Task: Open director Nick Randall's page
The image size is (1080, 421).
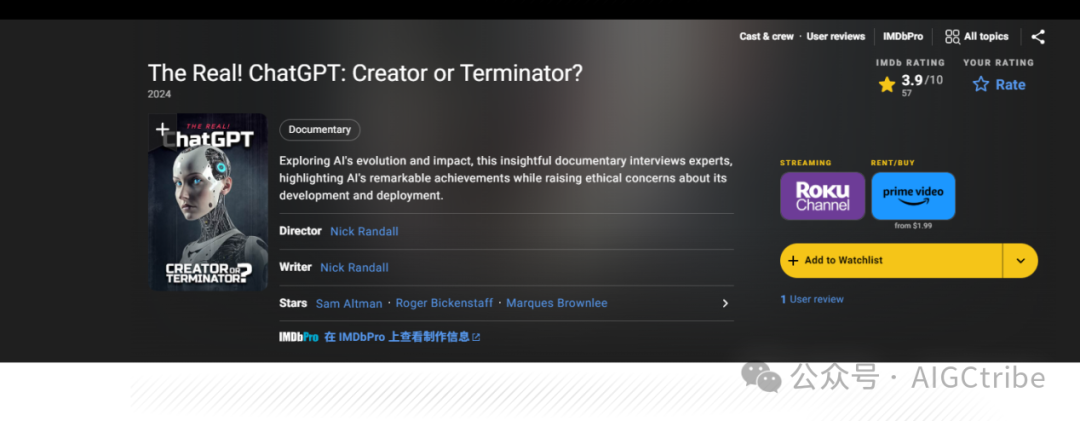Action: [x=364, y=232]
